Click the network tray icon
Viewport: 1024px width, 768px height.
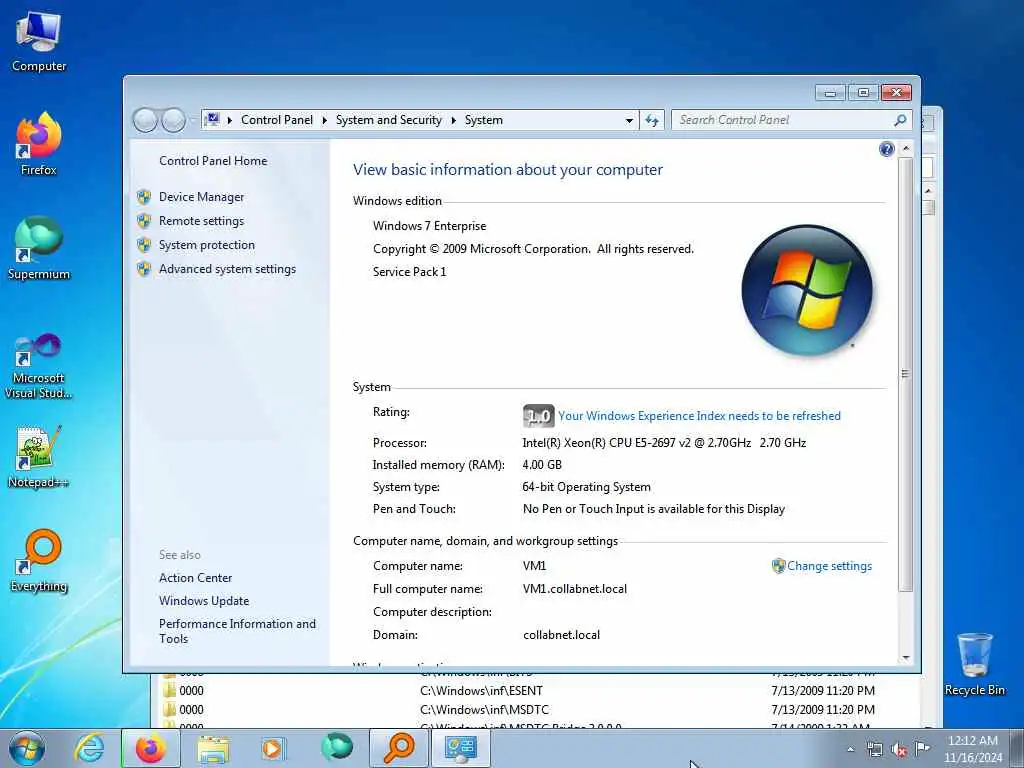[x=874, y=749]
